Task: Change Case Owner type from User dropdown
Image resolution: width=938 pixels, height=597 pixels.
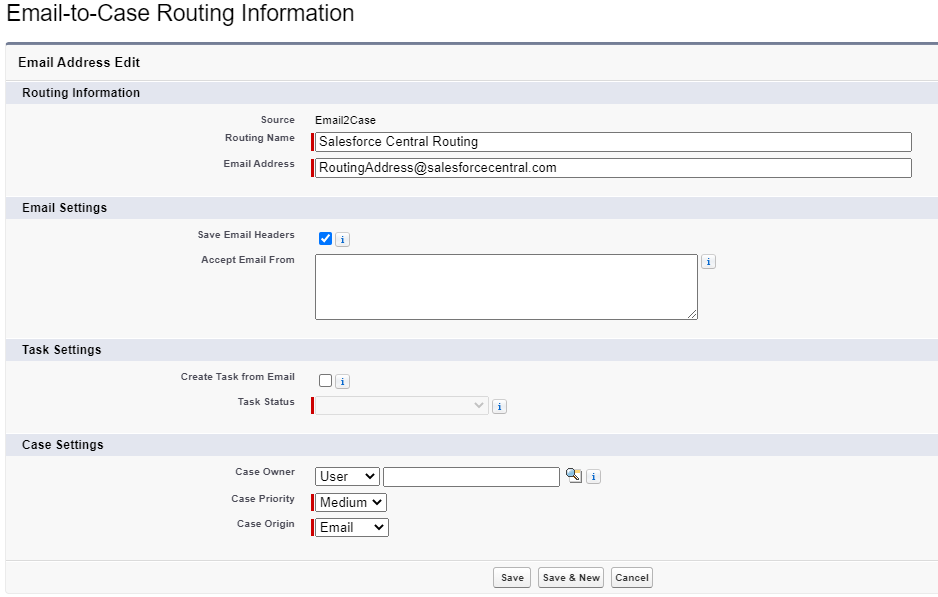Action: pyautogui.click(x=346, y=476)
